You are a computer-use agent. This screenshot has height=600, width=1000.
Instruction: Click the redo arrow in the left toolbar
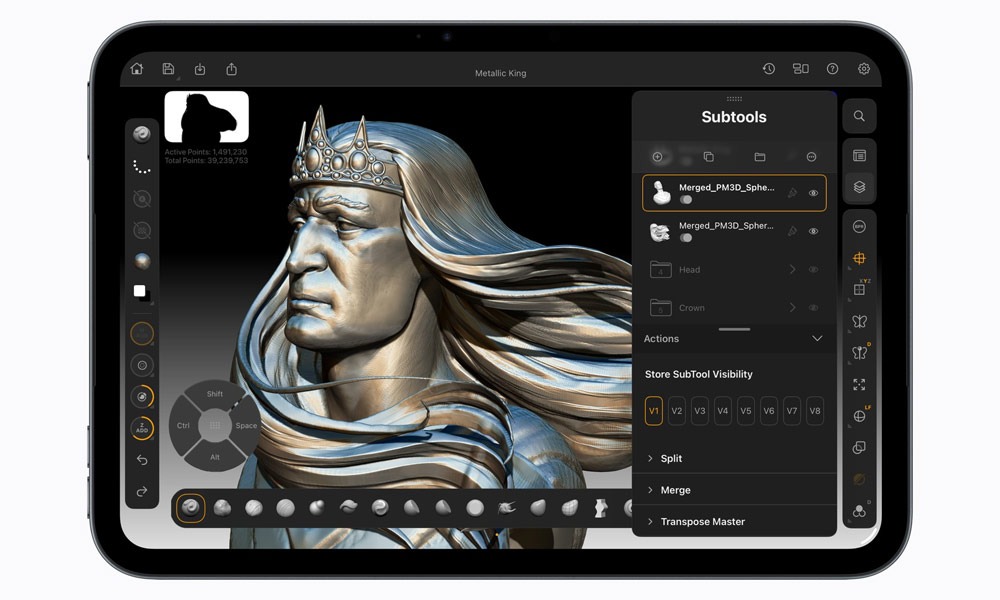142,491
